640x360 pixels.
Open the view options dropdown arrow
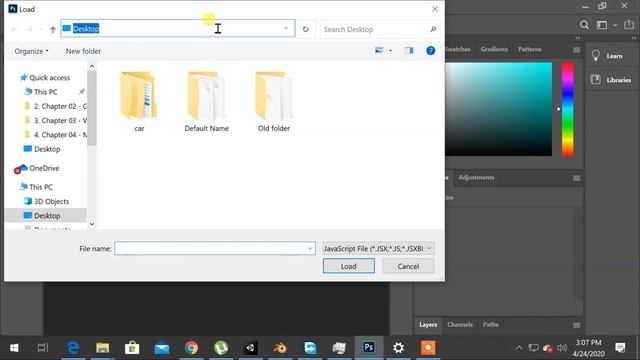point(390,51)
